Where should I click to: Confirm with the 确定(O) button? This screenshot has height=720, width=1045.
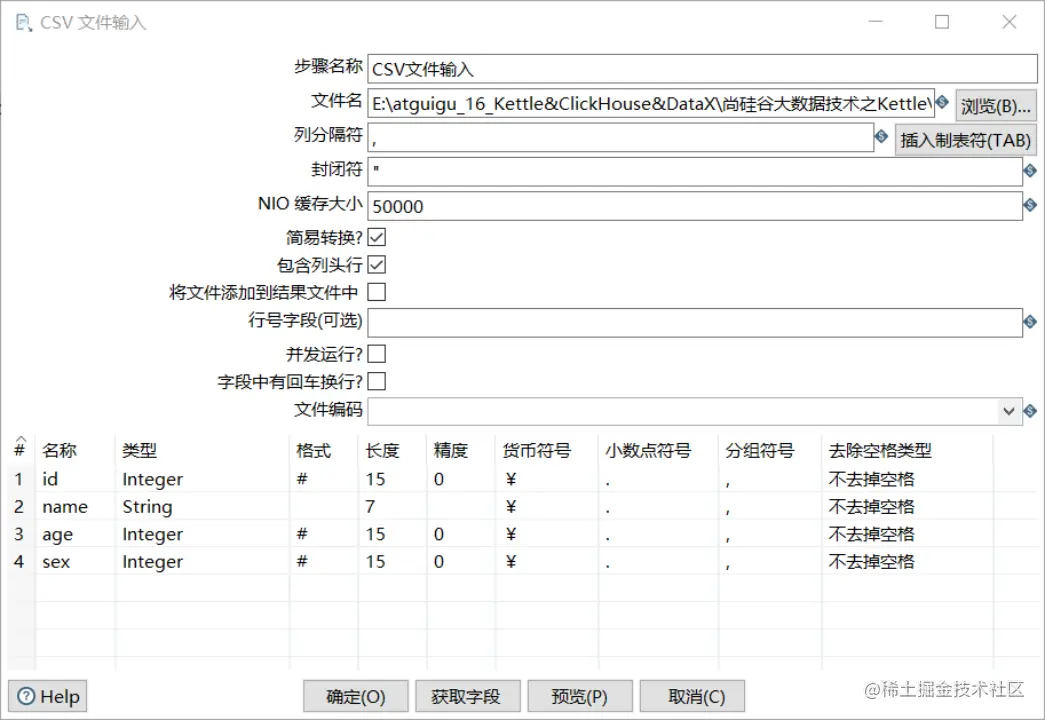click(x=355, y=697)
